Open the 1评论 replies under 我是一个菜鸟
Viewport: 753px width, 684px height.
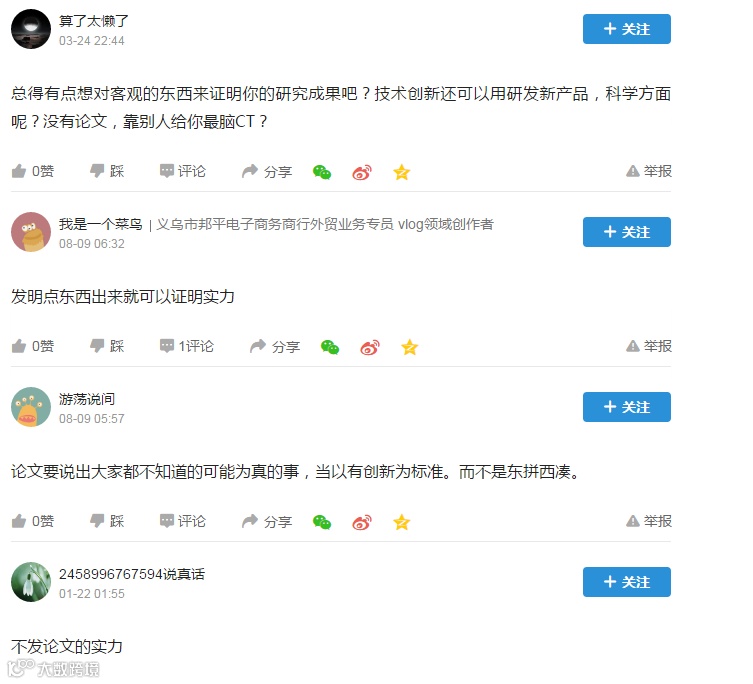pyautogui.click(x=187, y=346)
